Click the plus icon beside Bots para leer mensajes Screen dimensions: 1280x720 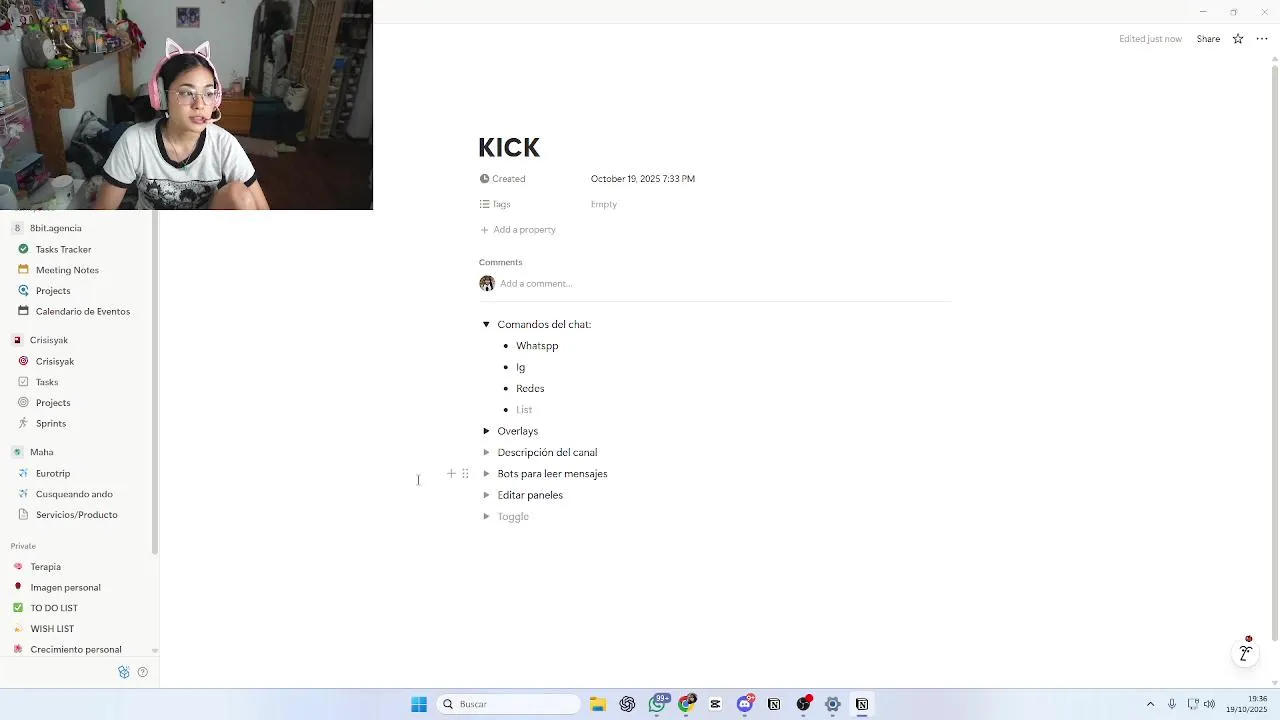pos(451,474)
